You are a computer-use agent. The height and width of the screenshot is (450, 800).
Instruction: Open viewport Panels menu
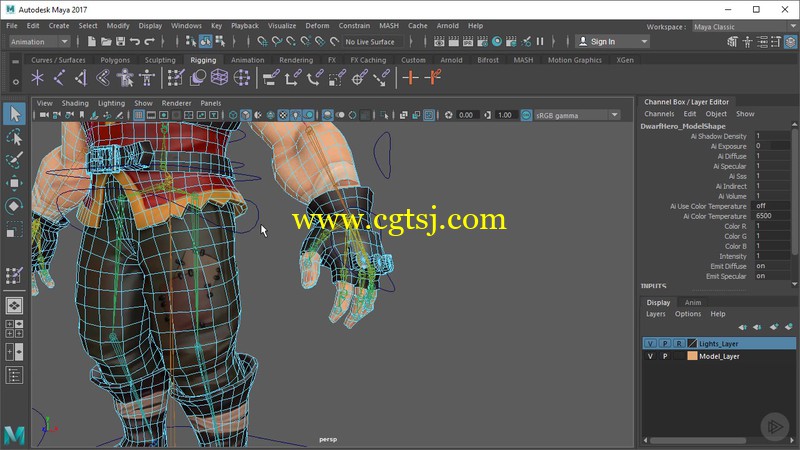click(211, 103)
